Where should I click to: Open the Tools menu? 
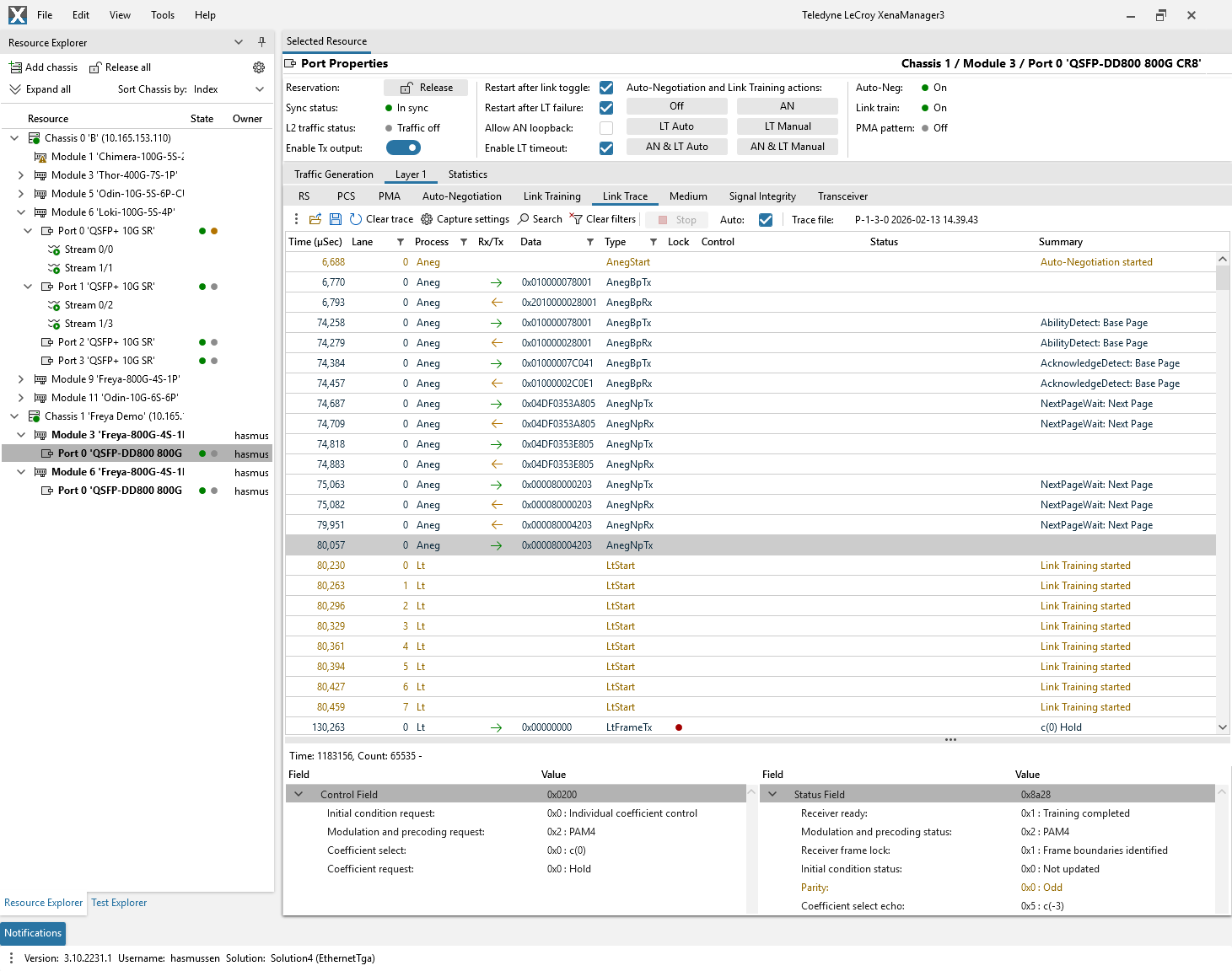[162, 14]
